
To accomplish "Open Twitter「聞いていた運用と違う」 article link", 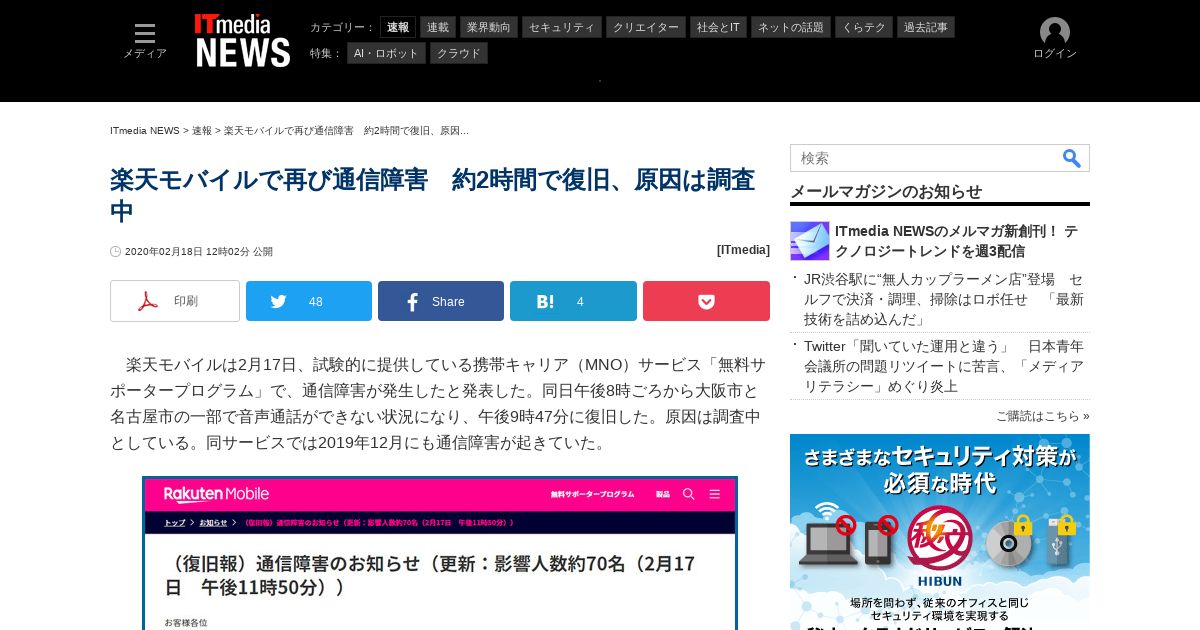I will [x=944, y=366].
